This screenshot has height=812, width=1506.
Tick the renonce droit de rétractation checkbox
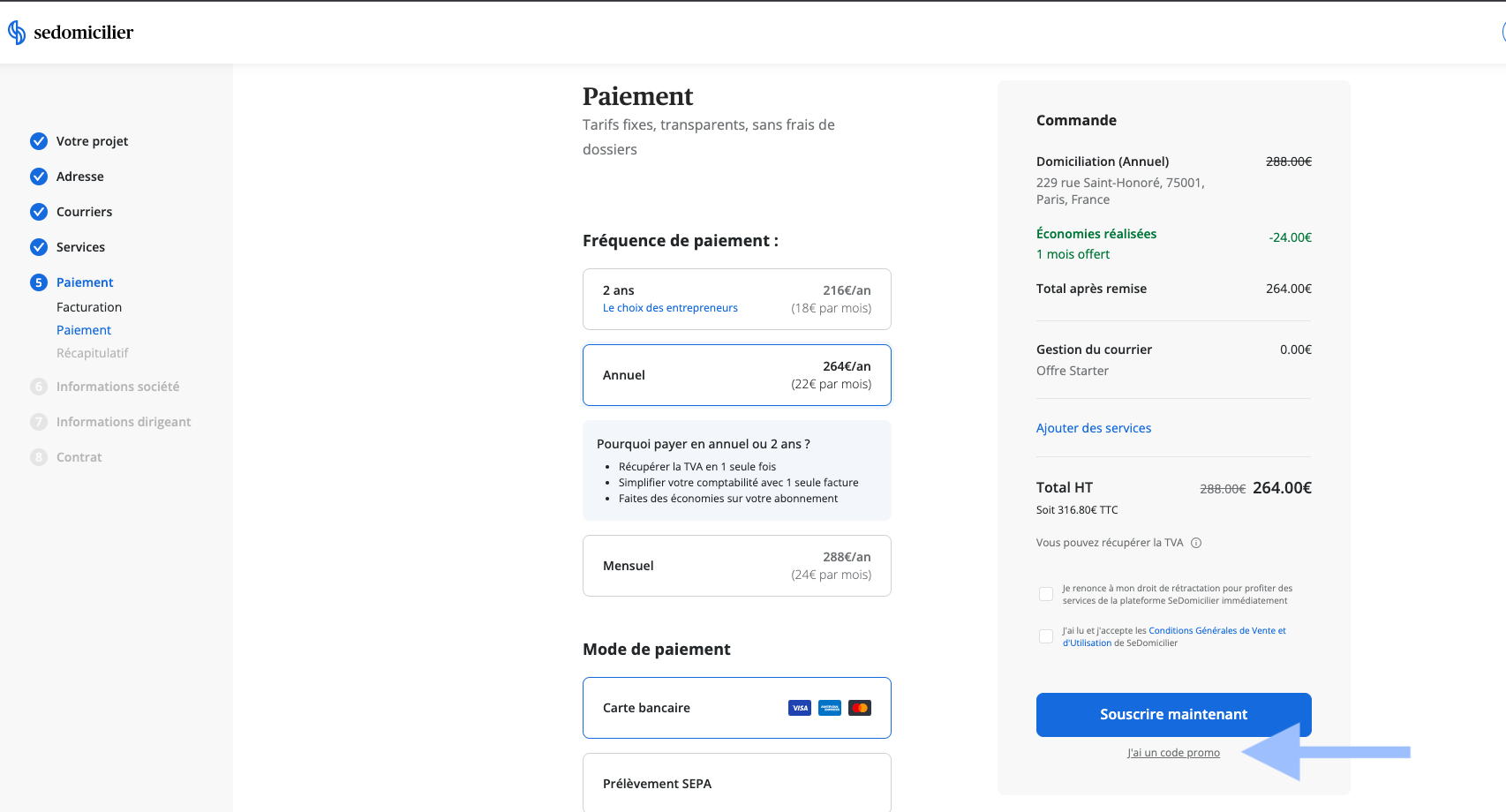click(1046, 594)
